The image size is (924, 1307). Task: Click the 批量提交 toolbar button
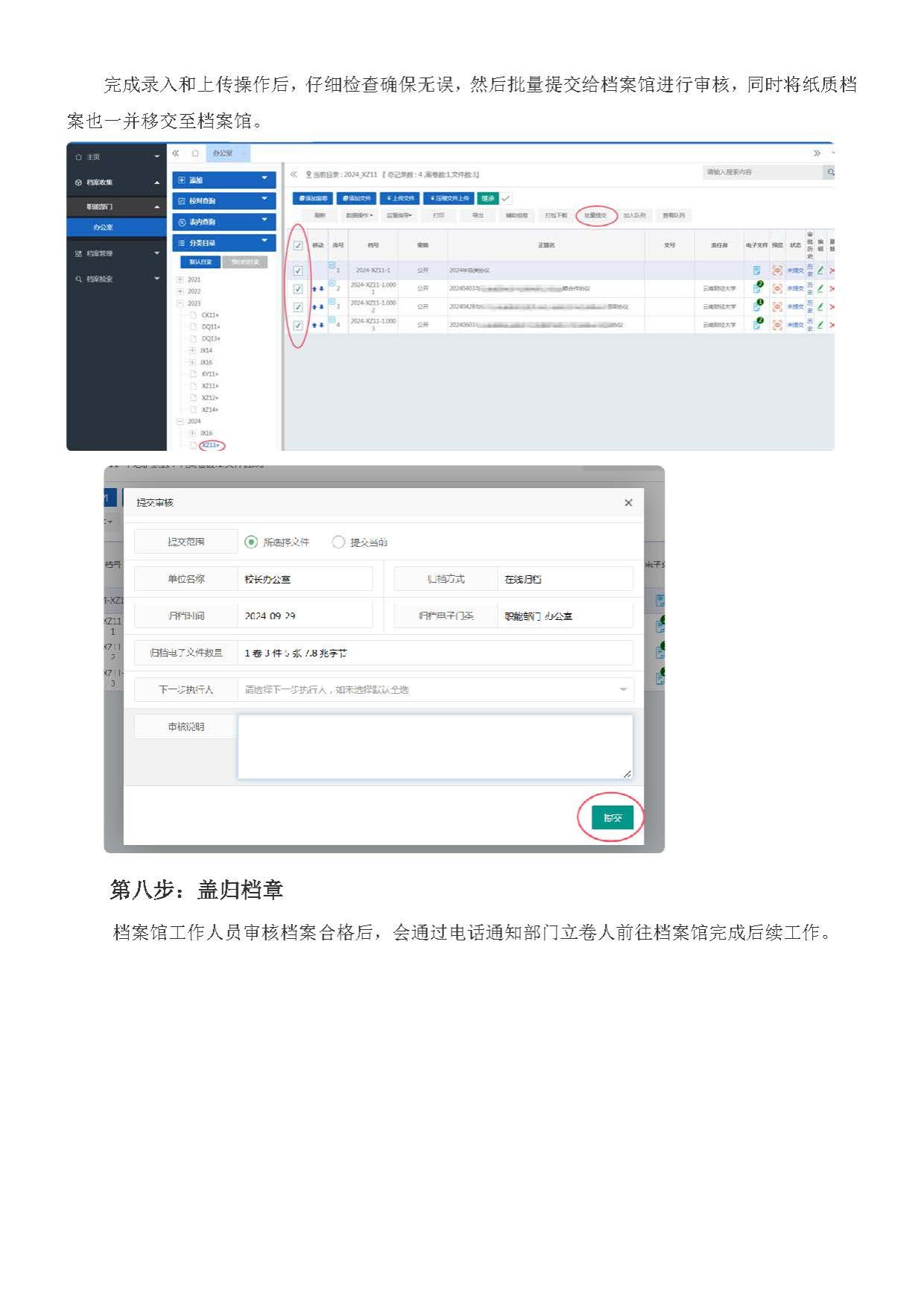(595, 215)
